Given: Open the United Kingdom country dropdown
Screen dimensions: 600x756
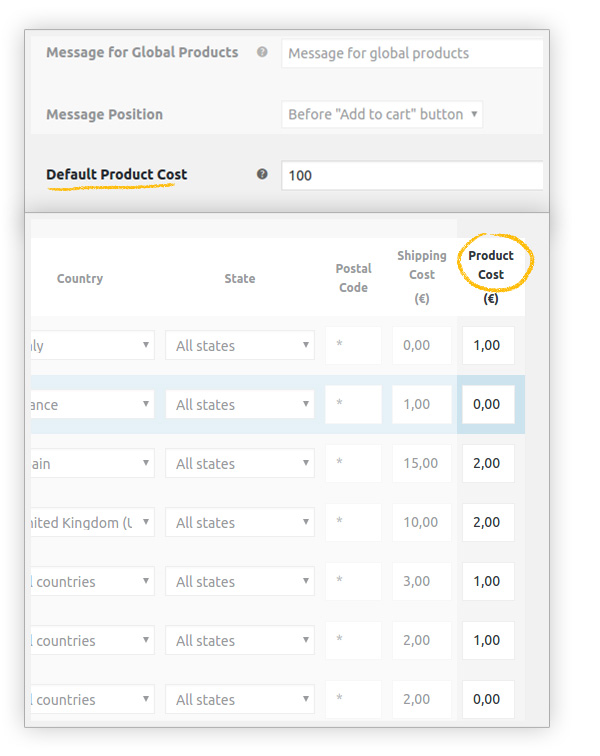Looking at the screenshot, I should click(92, 523).
